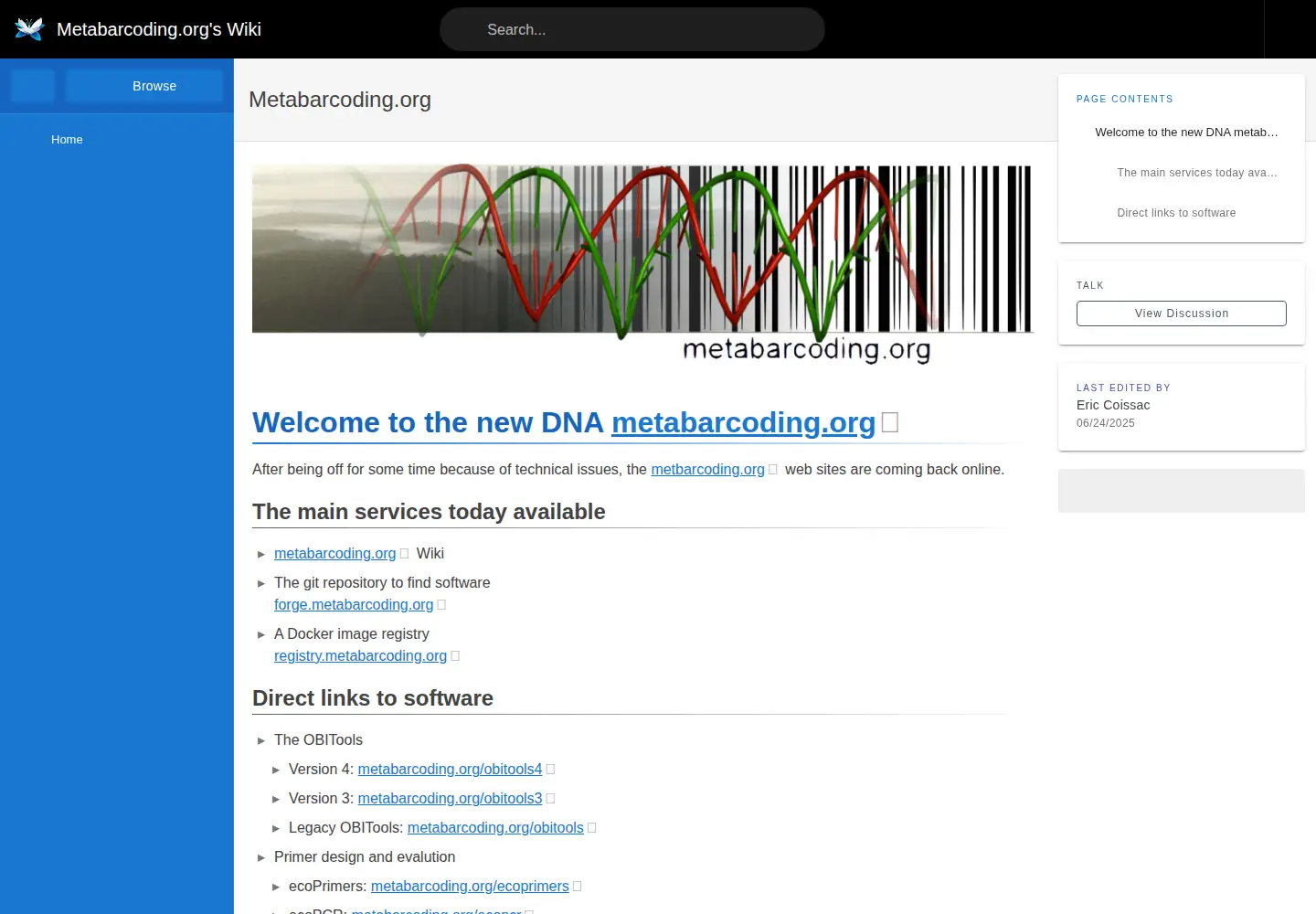Click the View Discussion button
Viewport: 1316px width, 914px height.
point(1182,314)
